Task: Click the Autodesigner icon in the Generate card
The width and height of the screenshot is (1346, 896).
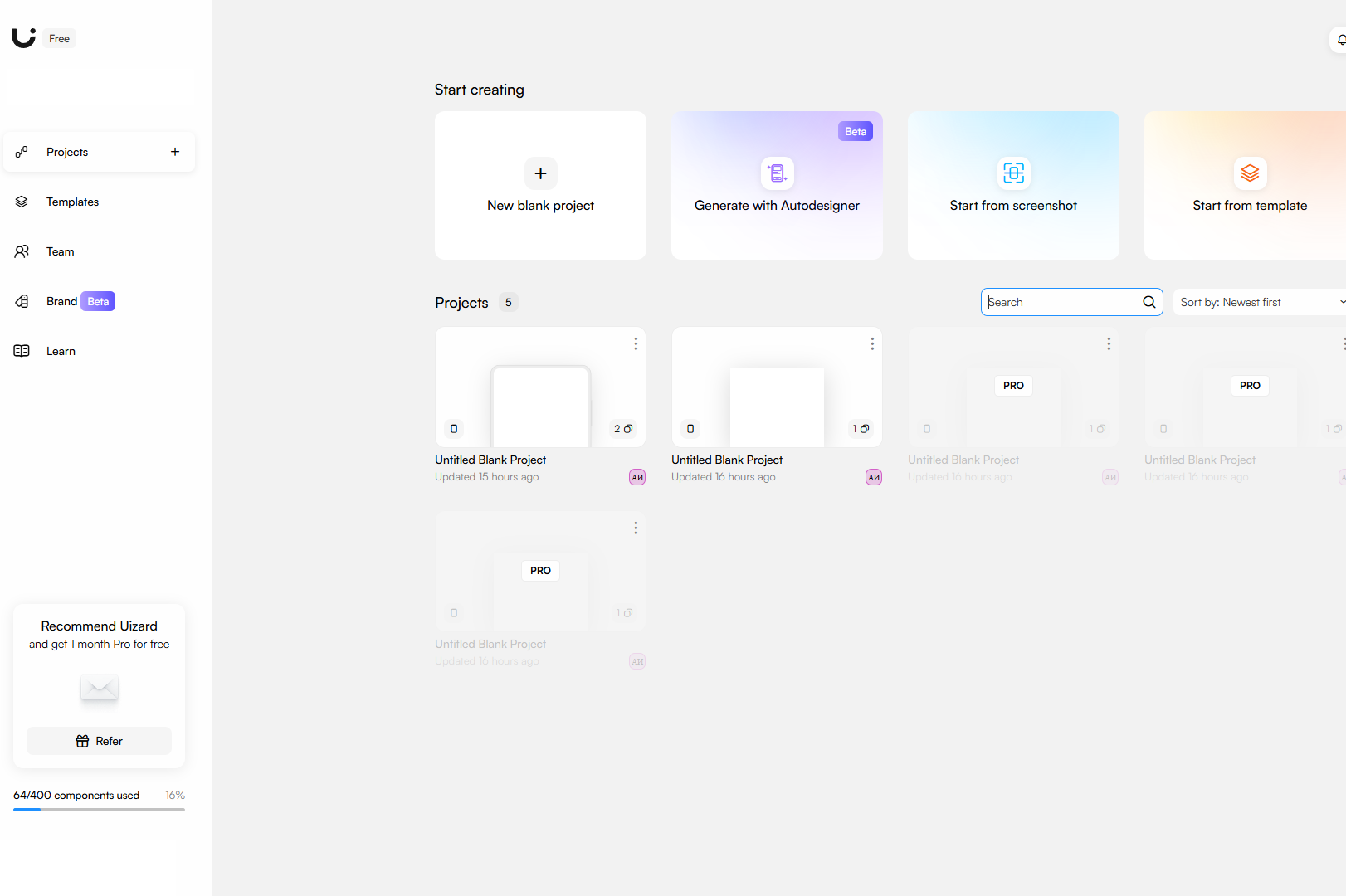Action: (777, 173)
